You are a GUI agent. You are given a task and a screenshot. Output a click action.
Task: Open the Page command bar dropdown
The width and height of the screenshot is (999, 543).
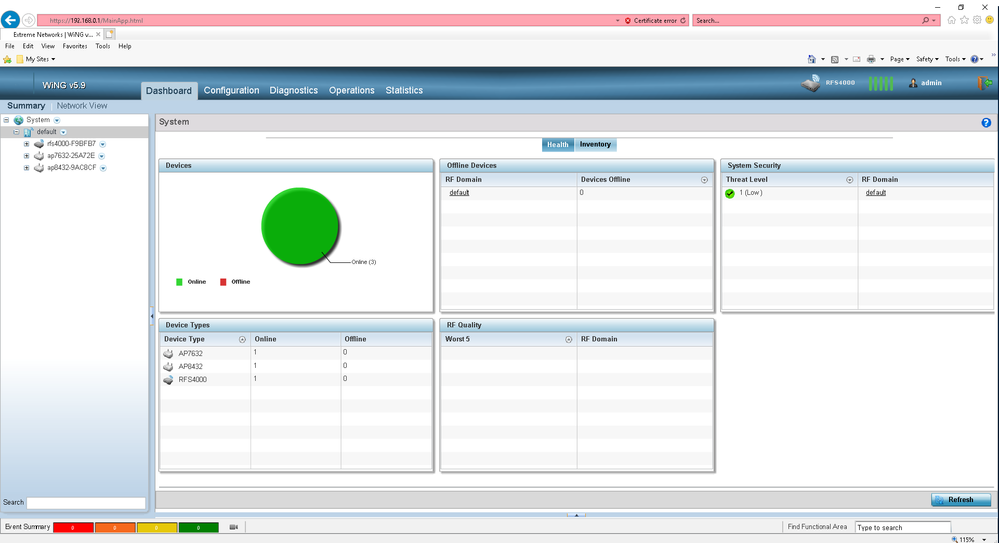(900, 59)
